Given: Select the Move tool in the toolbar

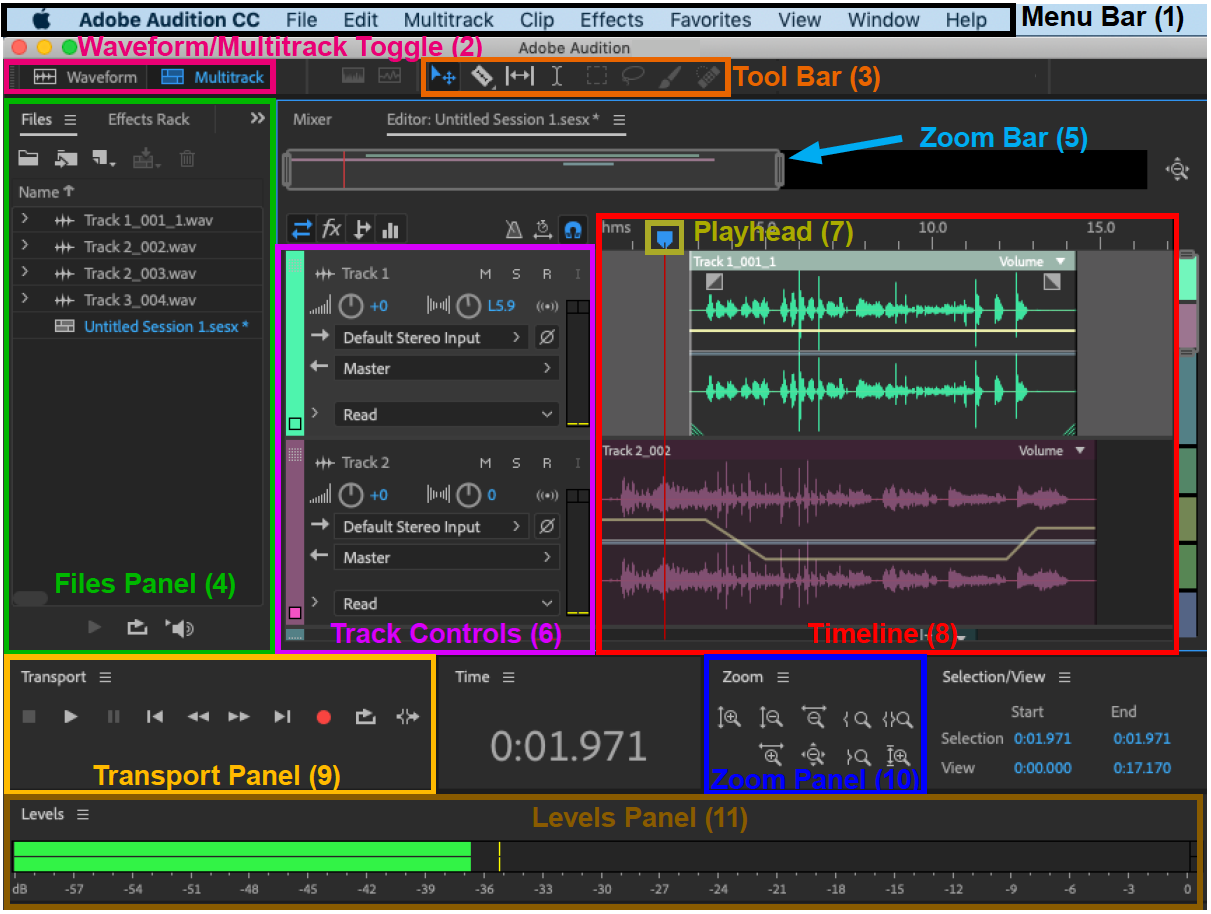Looking at the screenshot, I should tap(443, 75).
